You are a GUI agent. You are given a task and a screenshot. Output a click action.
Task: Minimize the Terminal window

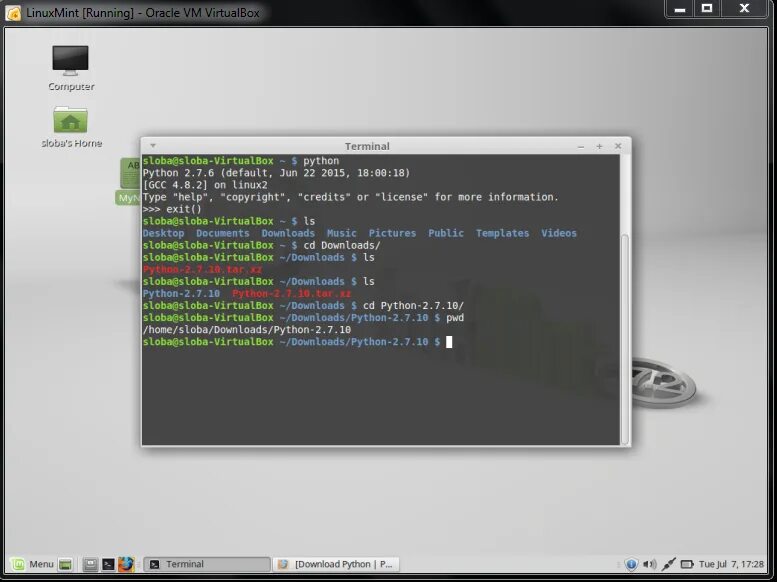click(x=581, y=146)
